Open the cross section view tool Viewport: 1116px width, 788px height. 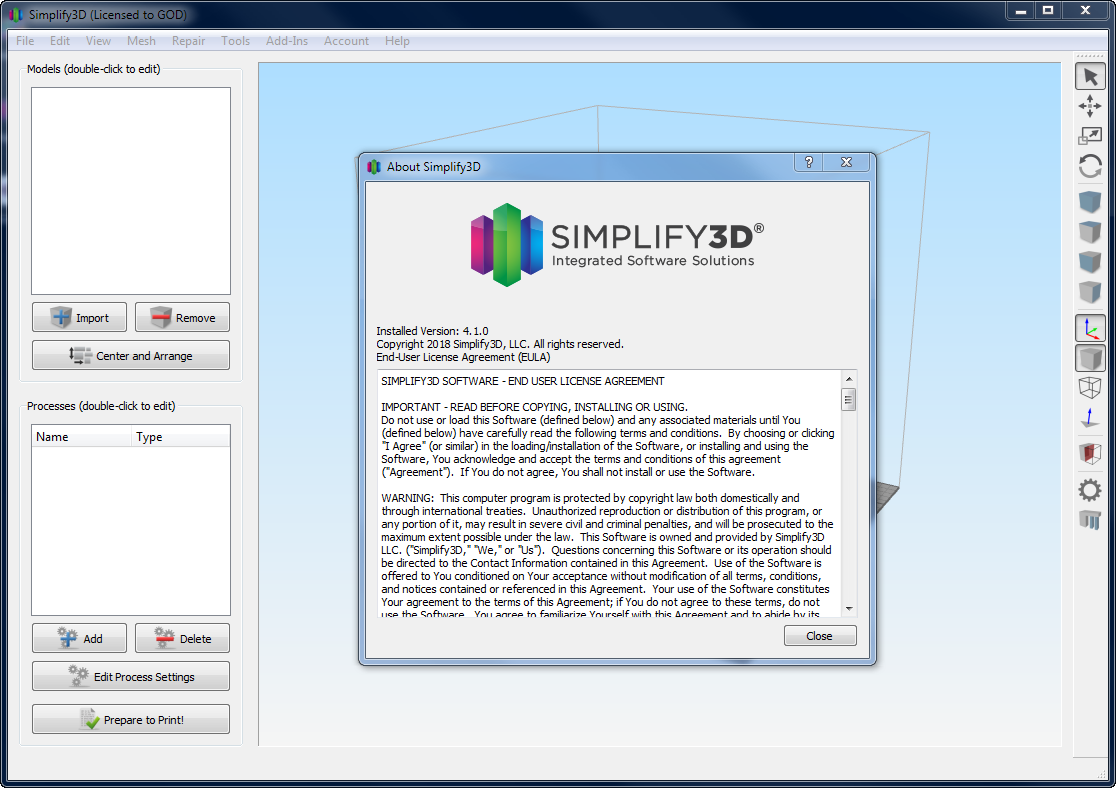pos(1090,453)
